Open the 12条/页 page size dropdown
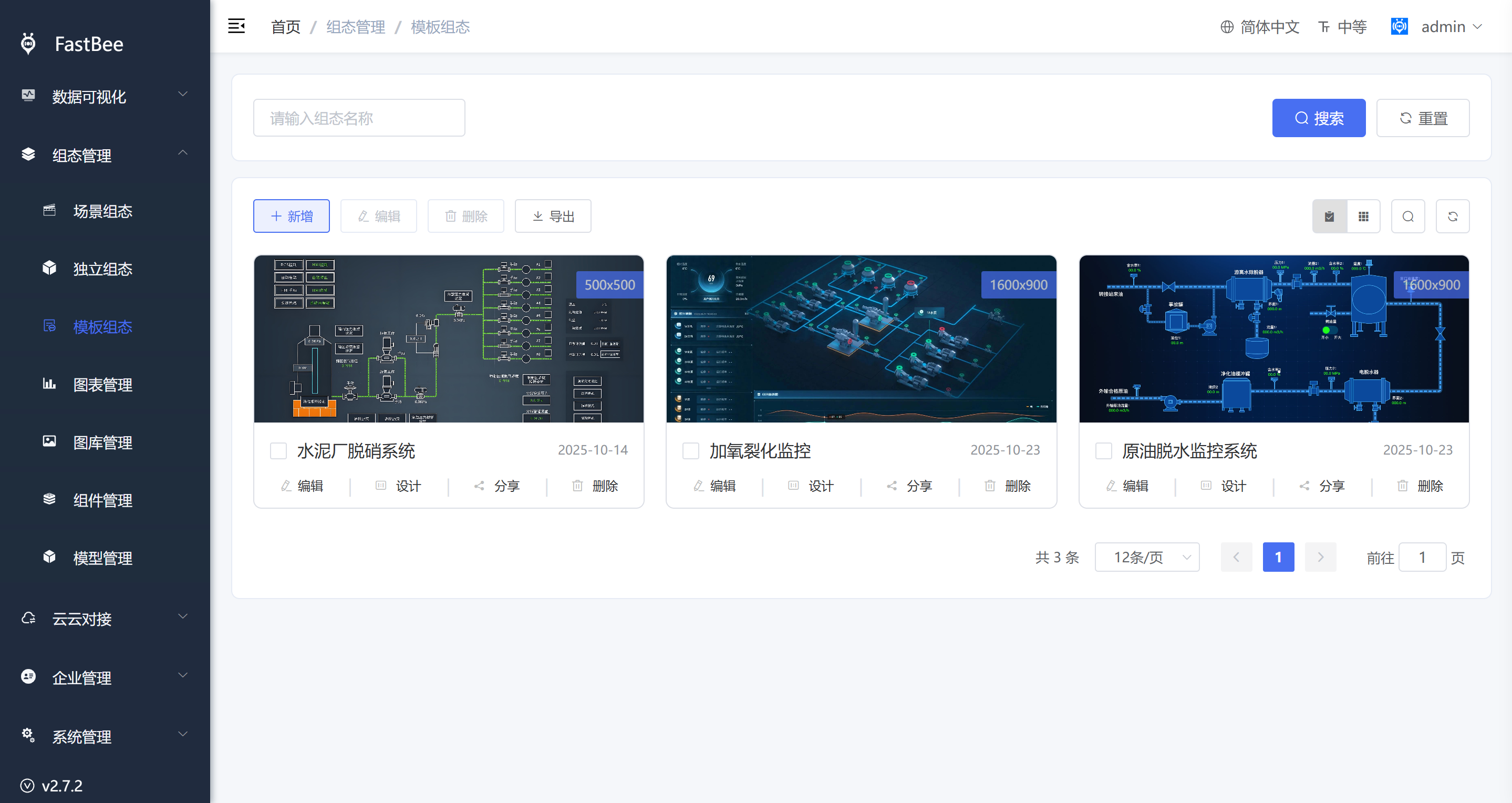This screenshot has height=803, width=1512. [x=1147, y=557]
